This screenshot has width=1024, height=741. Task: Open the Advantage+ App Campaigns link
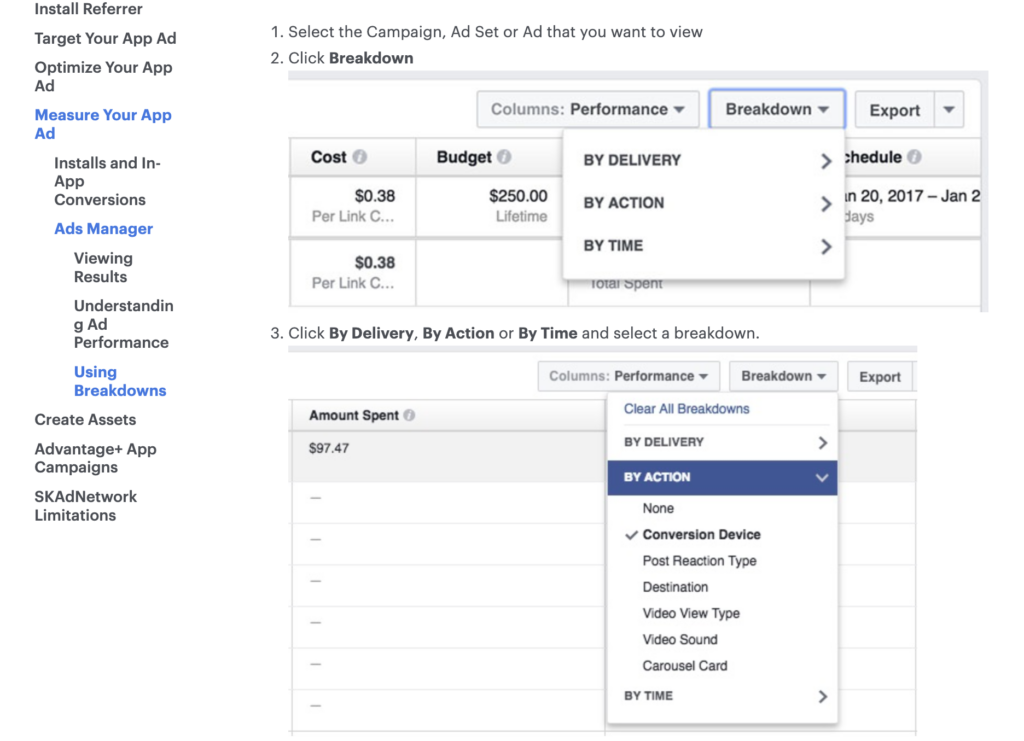[95, 458]
